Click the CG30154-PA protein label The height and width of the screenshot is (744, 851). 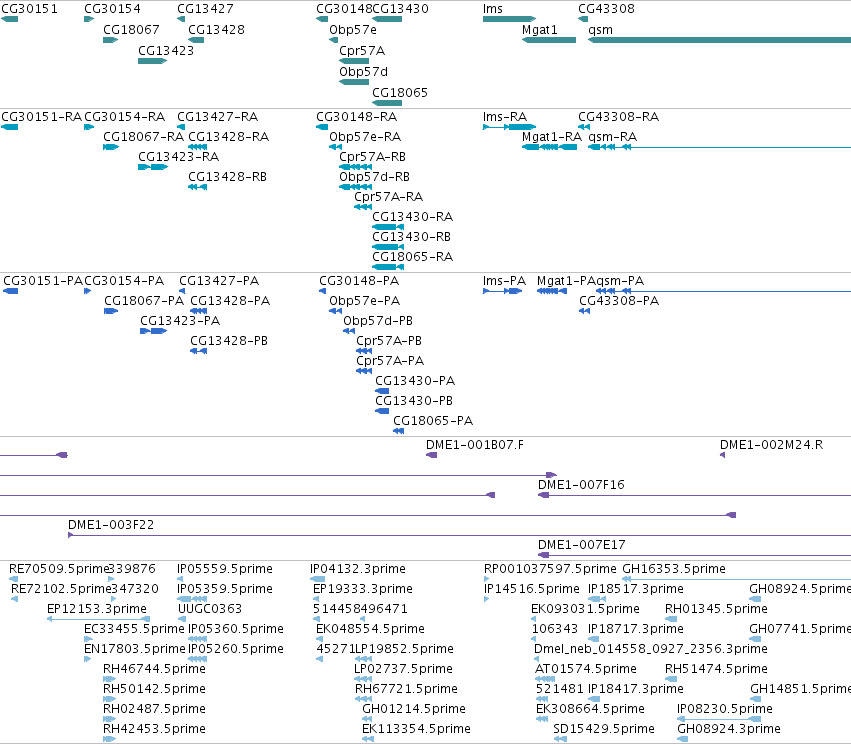coord(124,281)
